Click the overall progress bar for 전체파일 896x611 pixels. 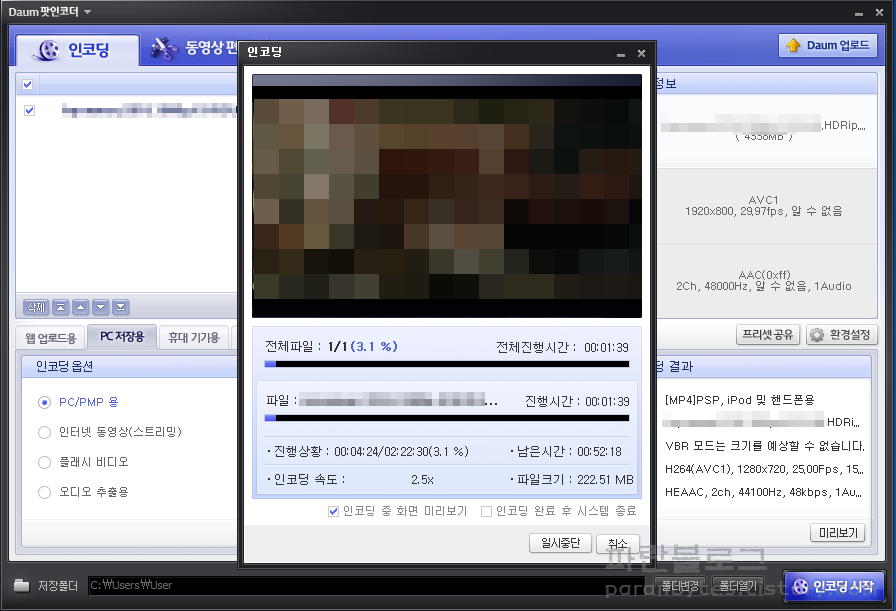tap(447, 364)
